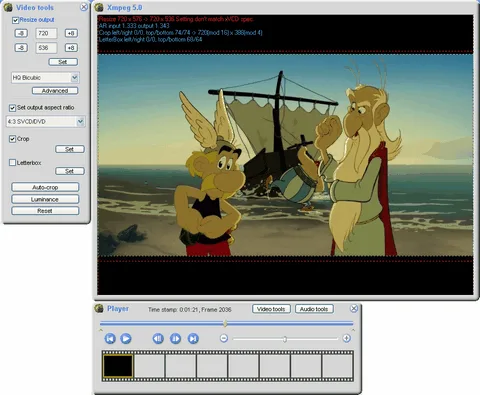Click the handle of the lower Player slider
This screenshot has height=395, width=480.
[x=285, y=339]
